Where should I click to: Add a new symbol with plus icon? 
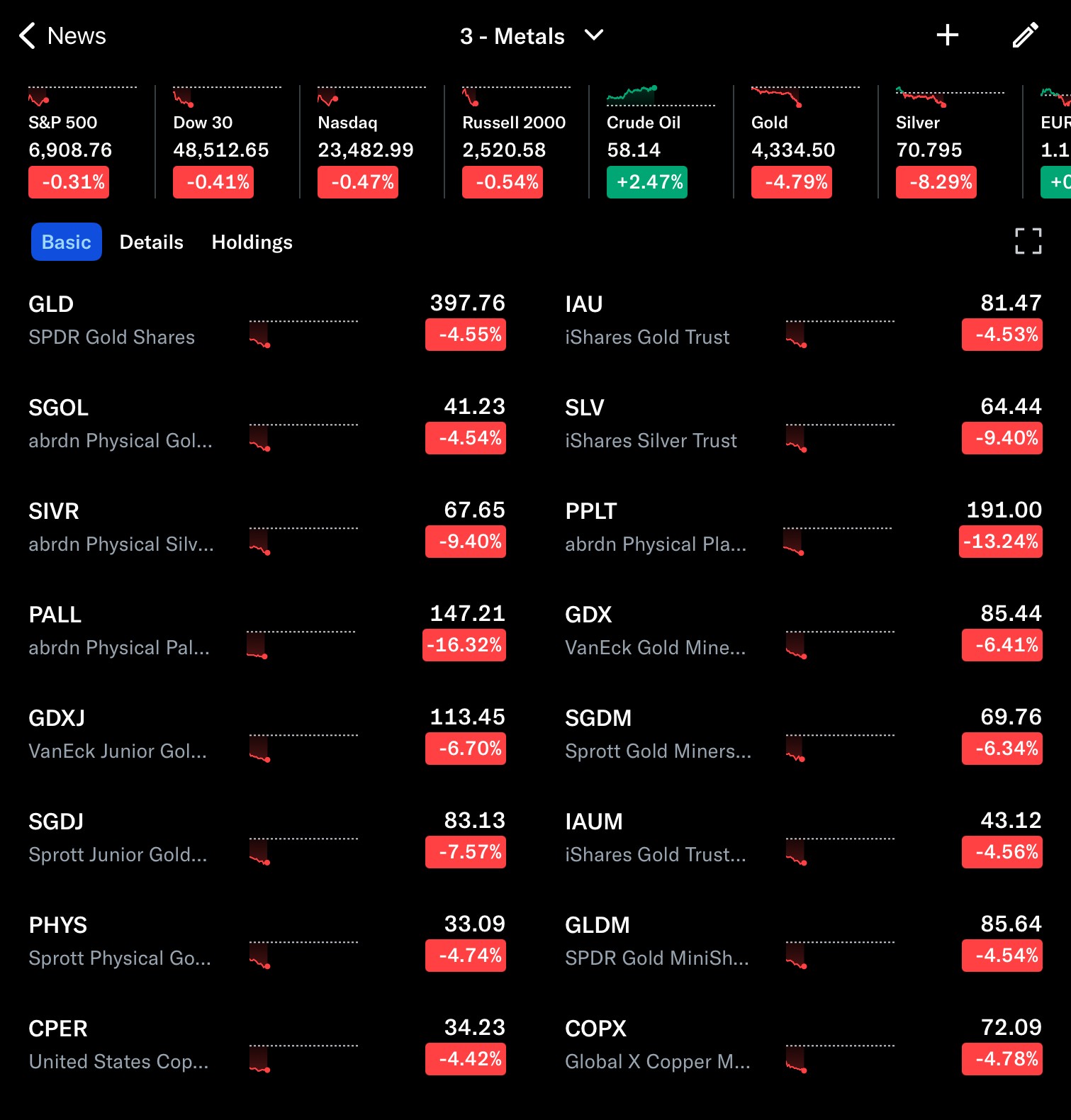(x=947, y=35)
